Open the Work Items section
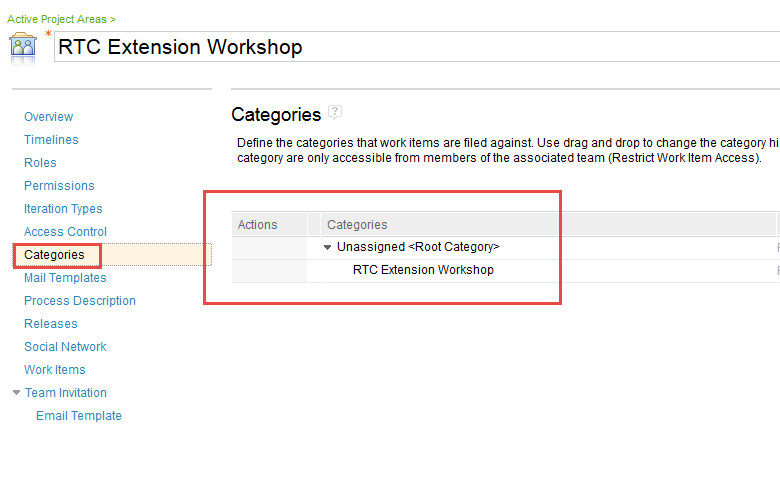 pyautogui.click(x=54, y=370)
